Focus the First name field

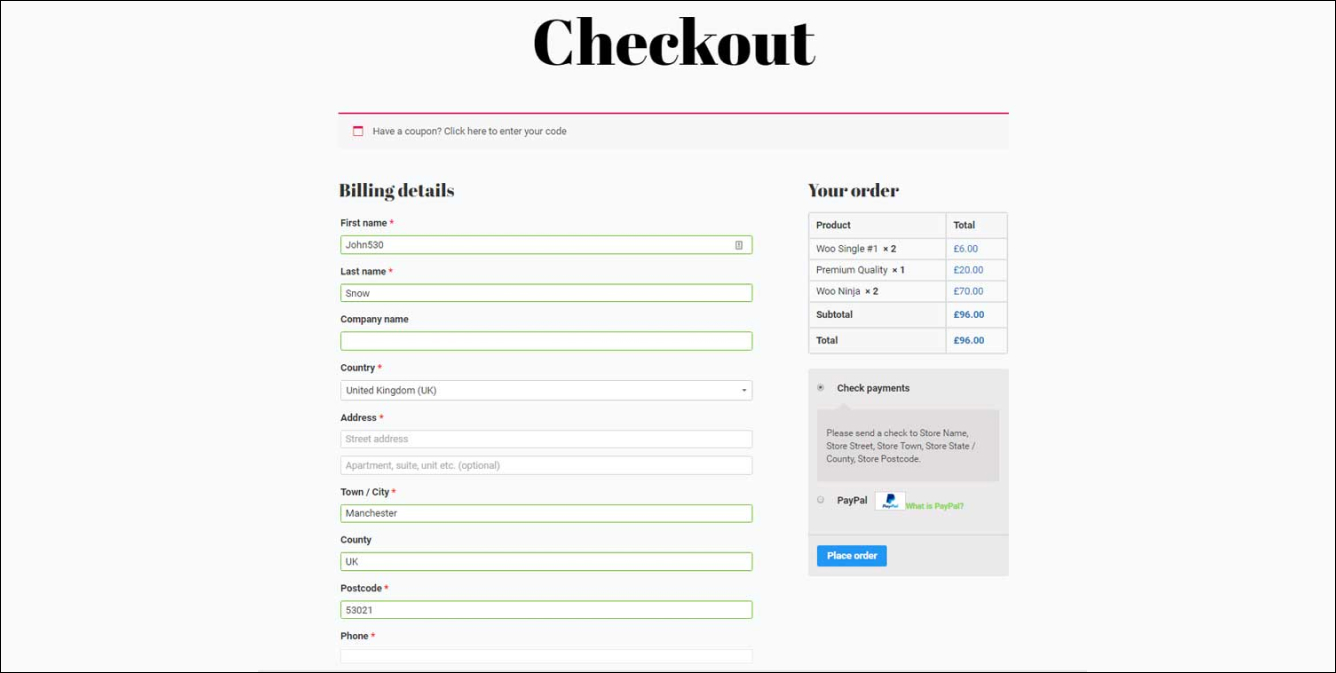(x=546, y=245)
